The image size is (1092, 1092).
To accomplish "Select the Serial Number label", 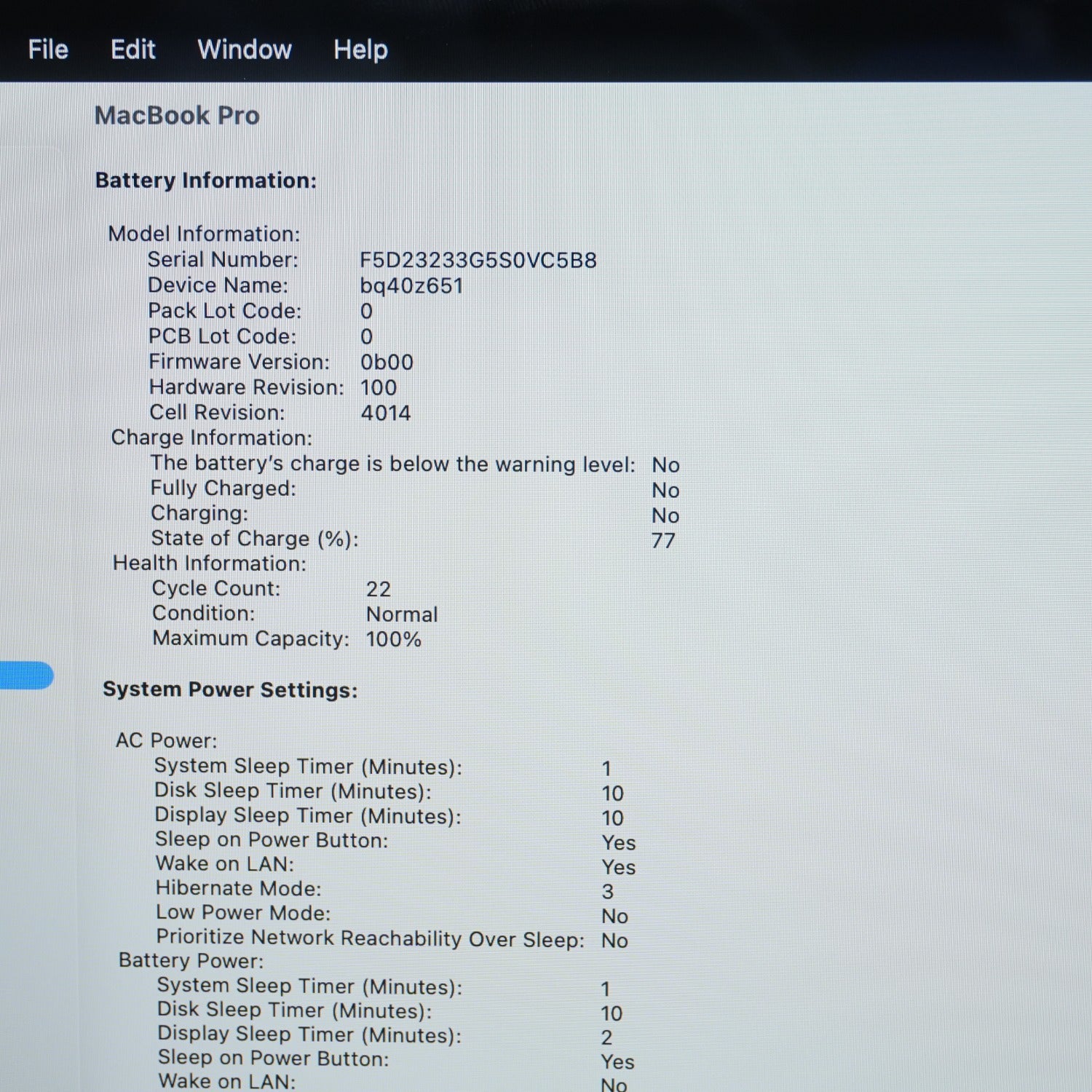I will click(x=223, y=259).
